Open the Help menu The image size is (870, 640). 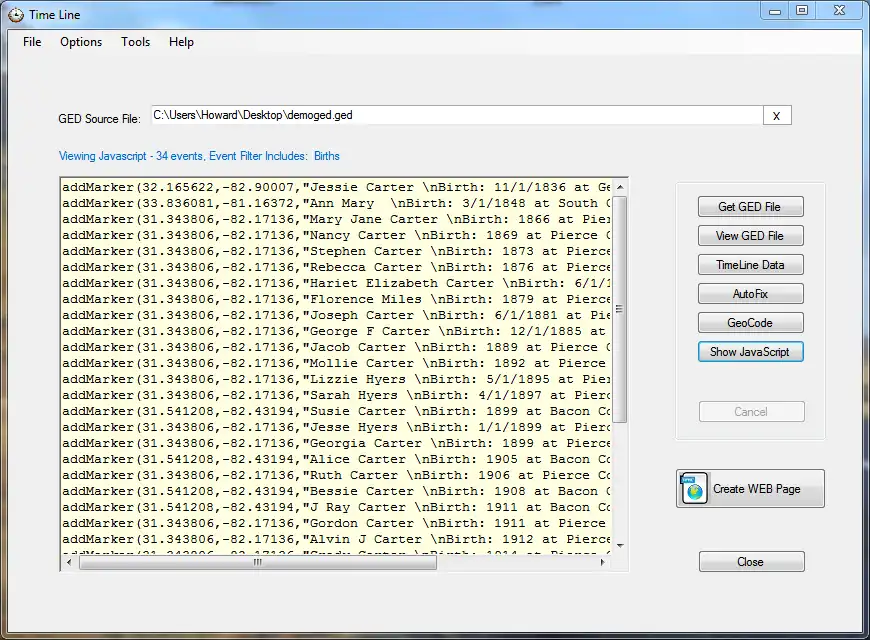tap(181, 42)
